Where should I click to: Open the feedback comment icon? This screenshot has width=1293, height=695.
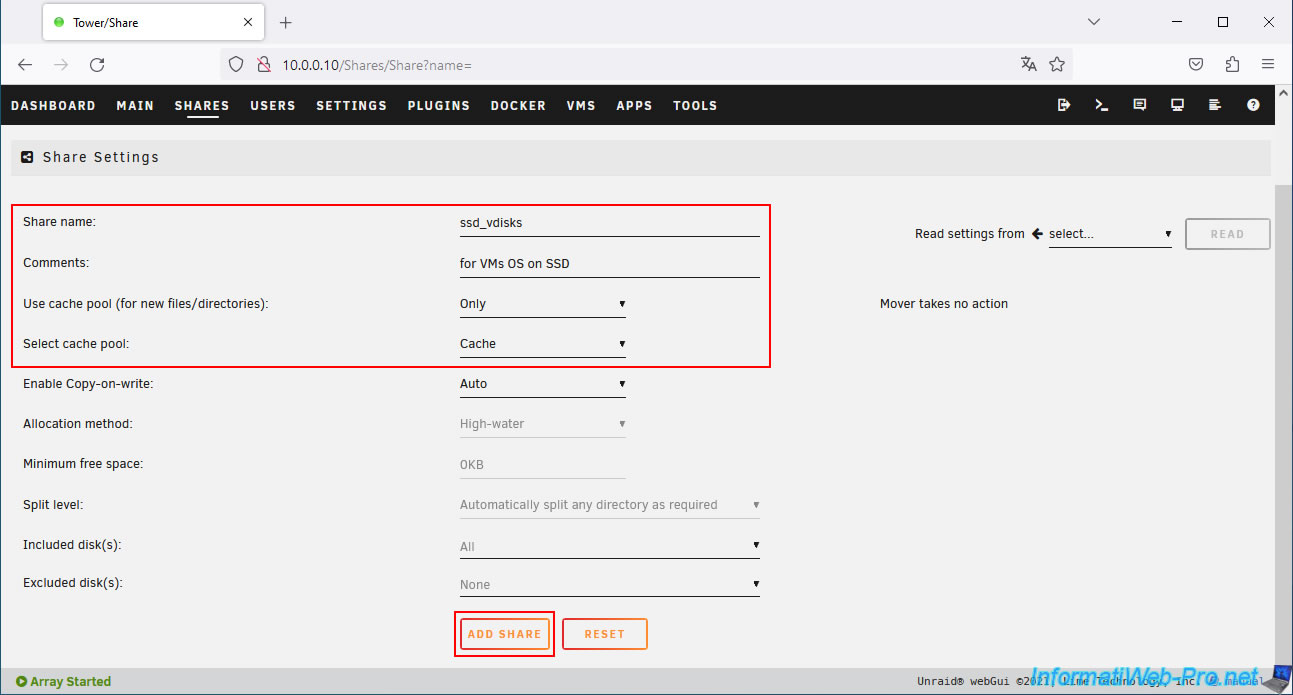click(1139, 105)
